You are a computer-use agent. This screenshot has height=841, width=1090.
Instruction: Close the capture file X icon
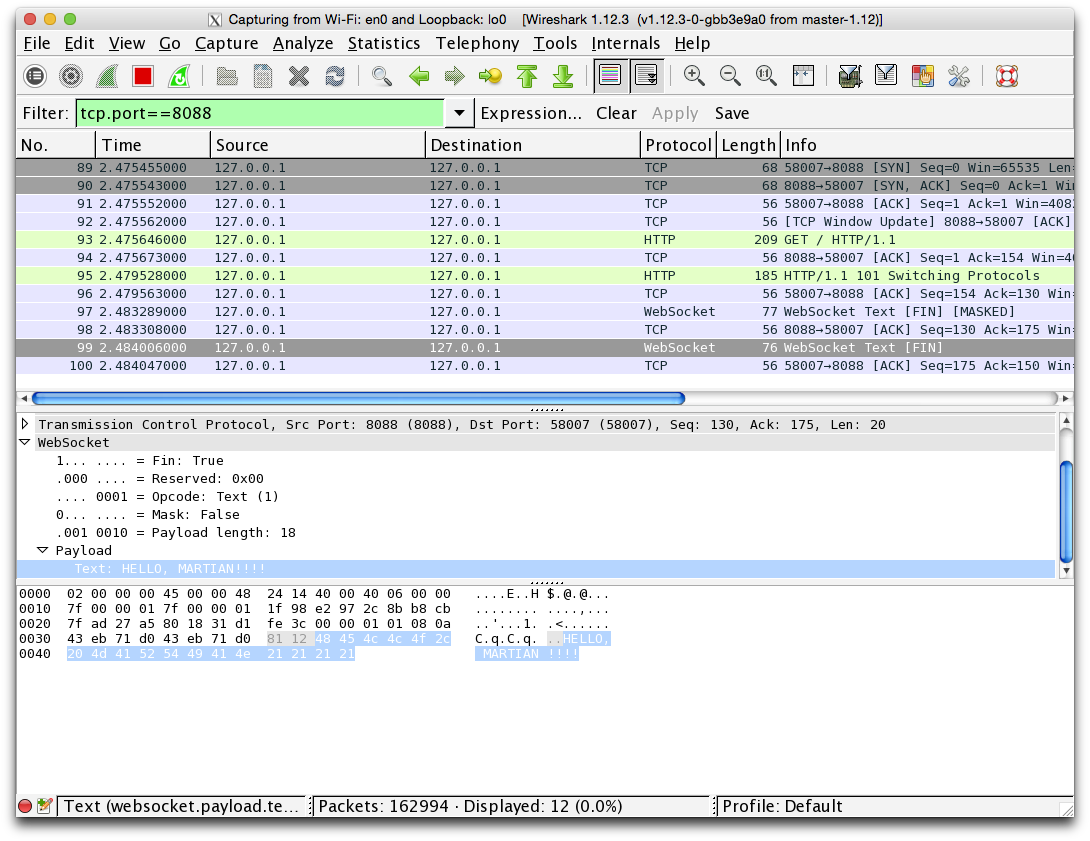tap(299, 76)
